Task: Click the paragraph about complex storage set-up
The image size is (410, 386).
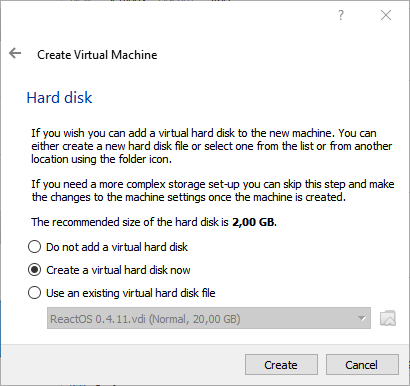Action: point(213,190)
